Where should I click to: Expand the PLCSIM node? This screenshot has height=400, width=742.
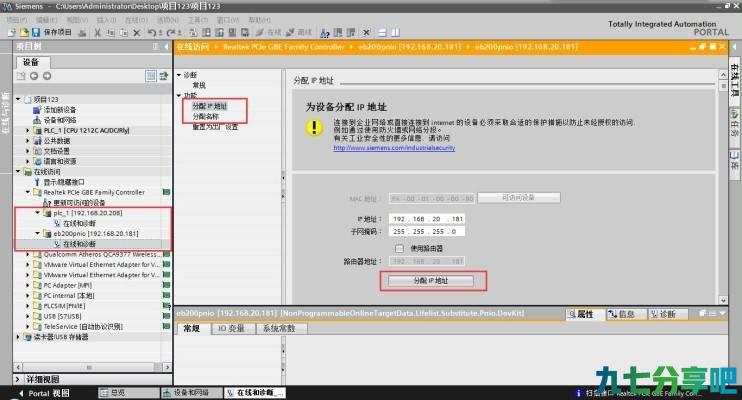(27, 306)
